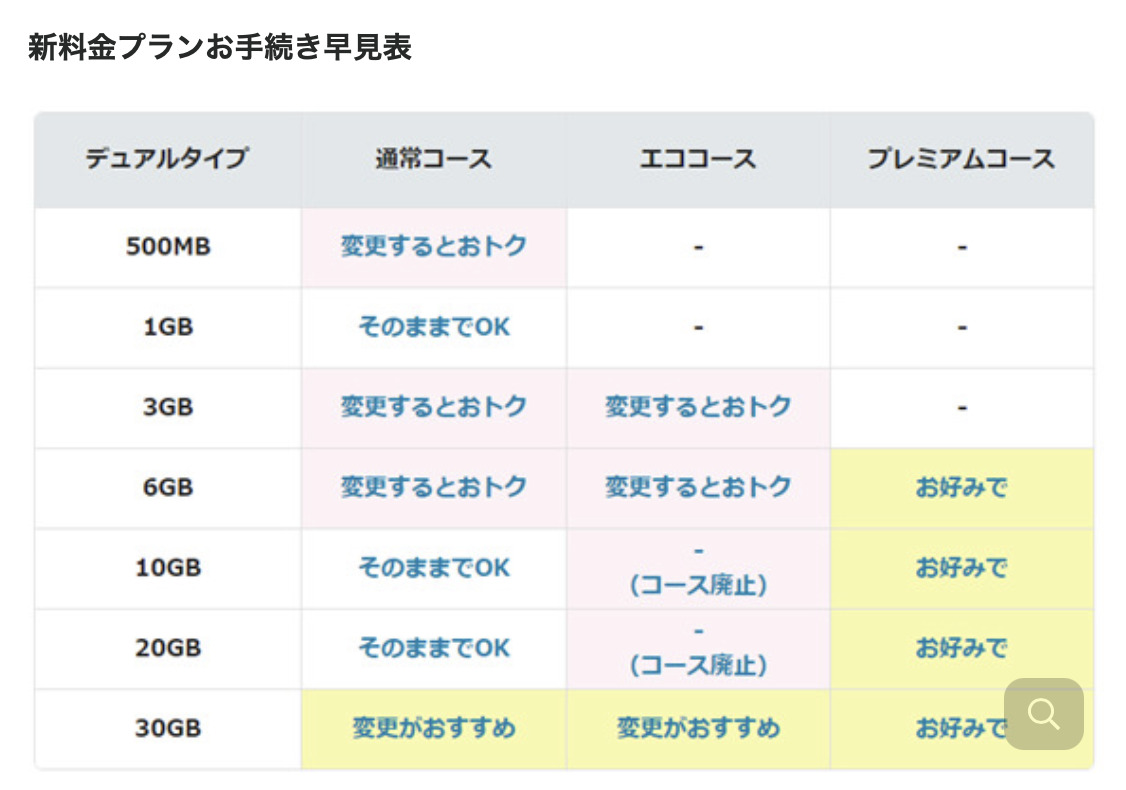Click 6GB エココース 変更するとおトク link
This screenshot has height=790, width=1126.
tap(697, 487)
